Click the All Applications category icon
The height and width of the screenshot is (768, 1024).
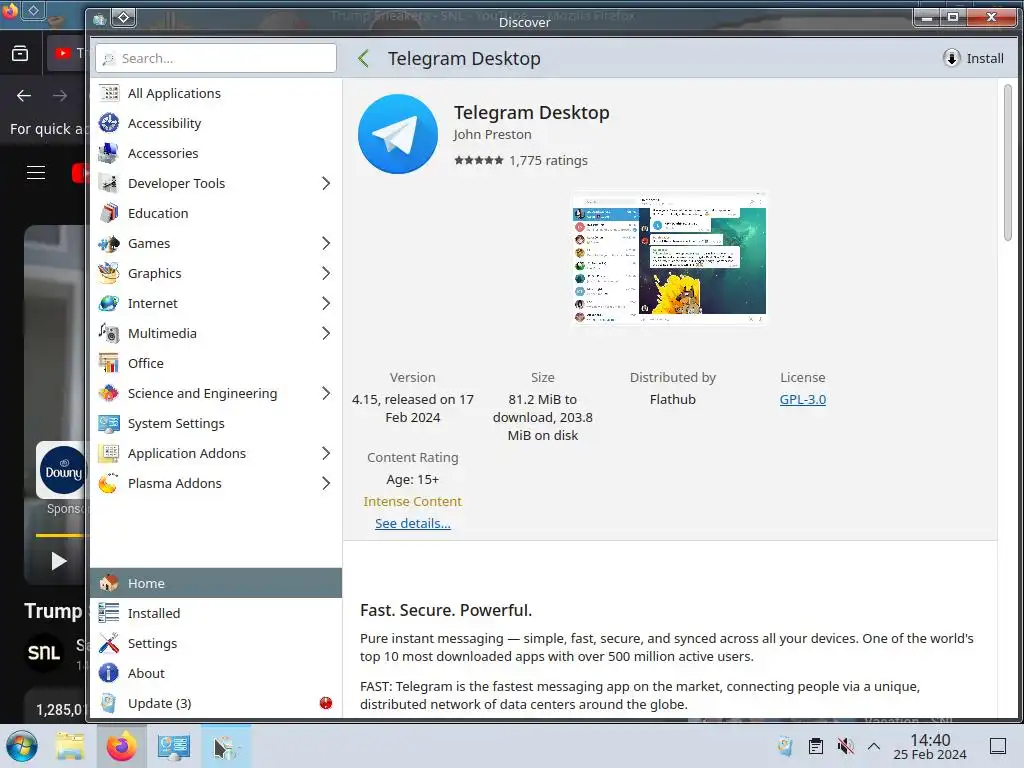pos(108,93)
